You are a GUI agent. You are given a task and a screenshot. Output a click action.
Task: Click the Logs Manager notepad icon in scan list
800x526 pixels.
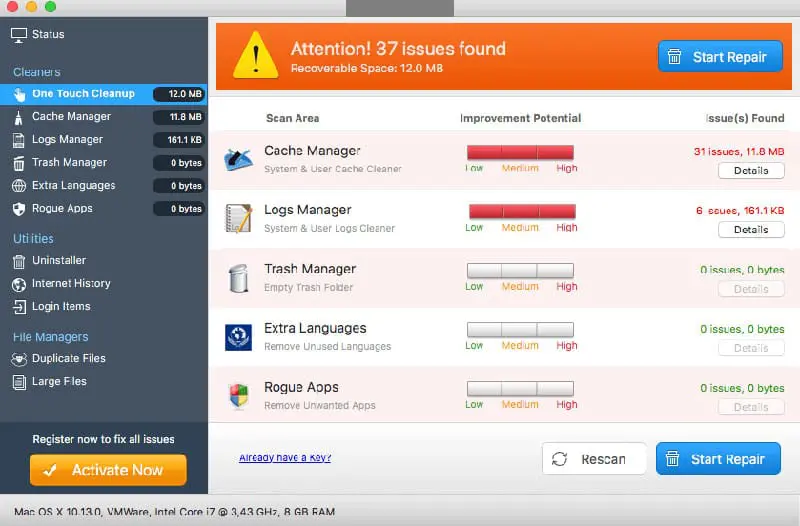pyautogui.click(x=238, y=218)
